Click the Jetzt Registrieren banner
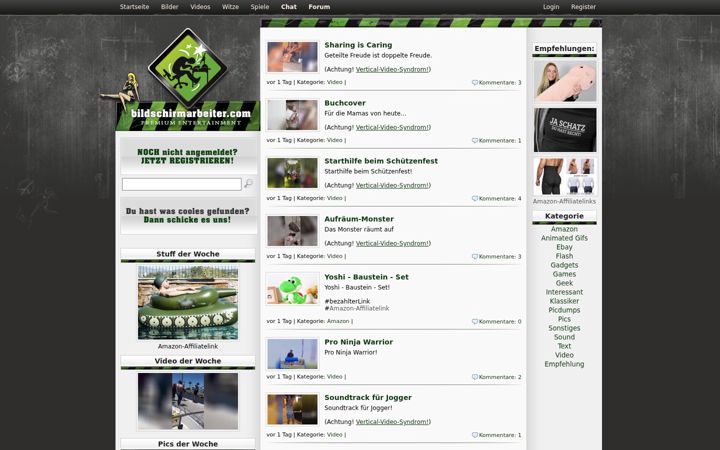The width and height of the screenshot is (720, 450). 187,156
